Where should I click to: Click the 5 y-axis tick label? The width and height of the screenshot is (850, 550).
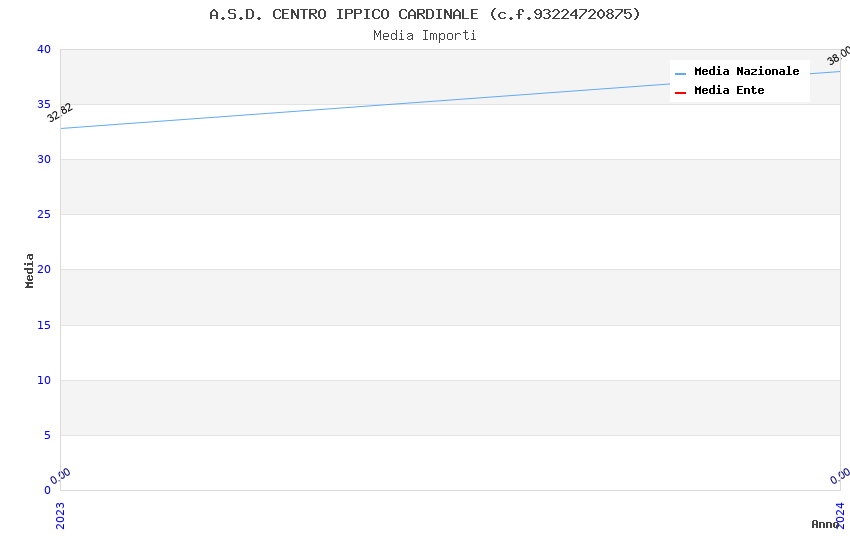pos(48,435)
